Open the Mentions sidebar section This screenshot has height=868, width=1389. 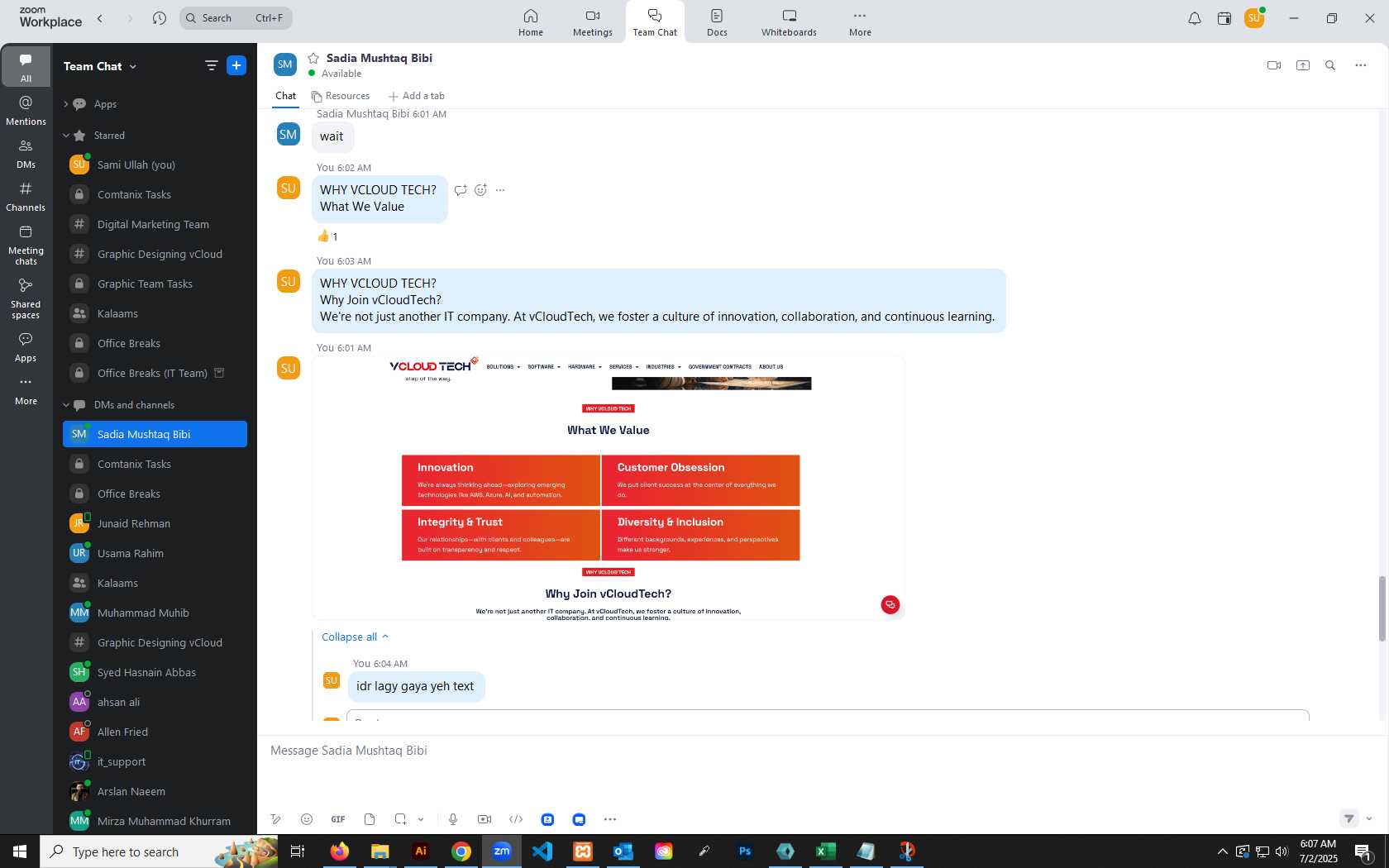coord(26,110)
